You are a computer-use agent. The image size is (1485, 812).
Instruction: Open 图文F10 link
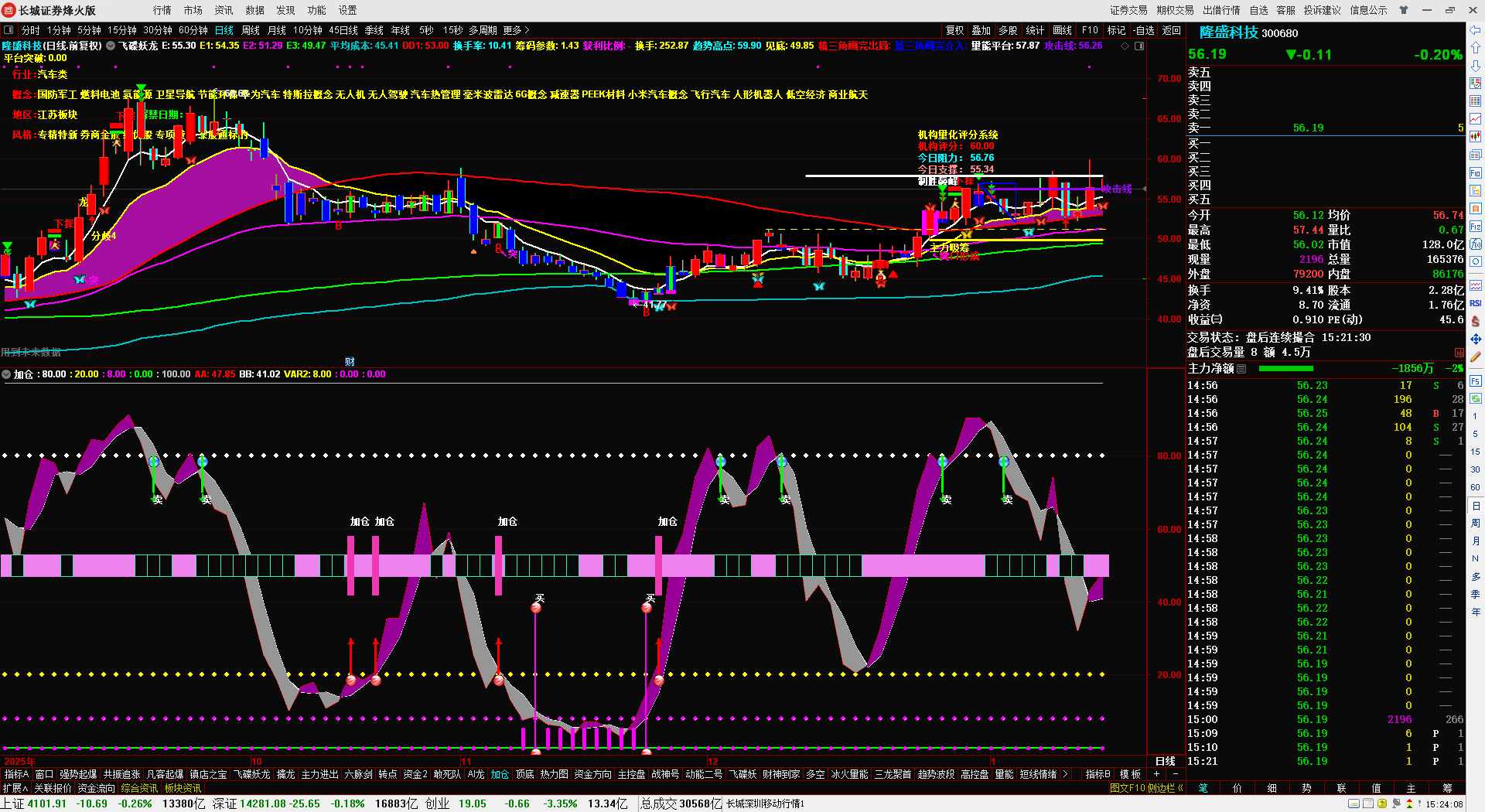click(1127, 788)
